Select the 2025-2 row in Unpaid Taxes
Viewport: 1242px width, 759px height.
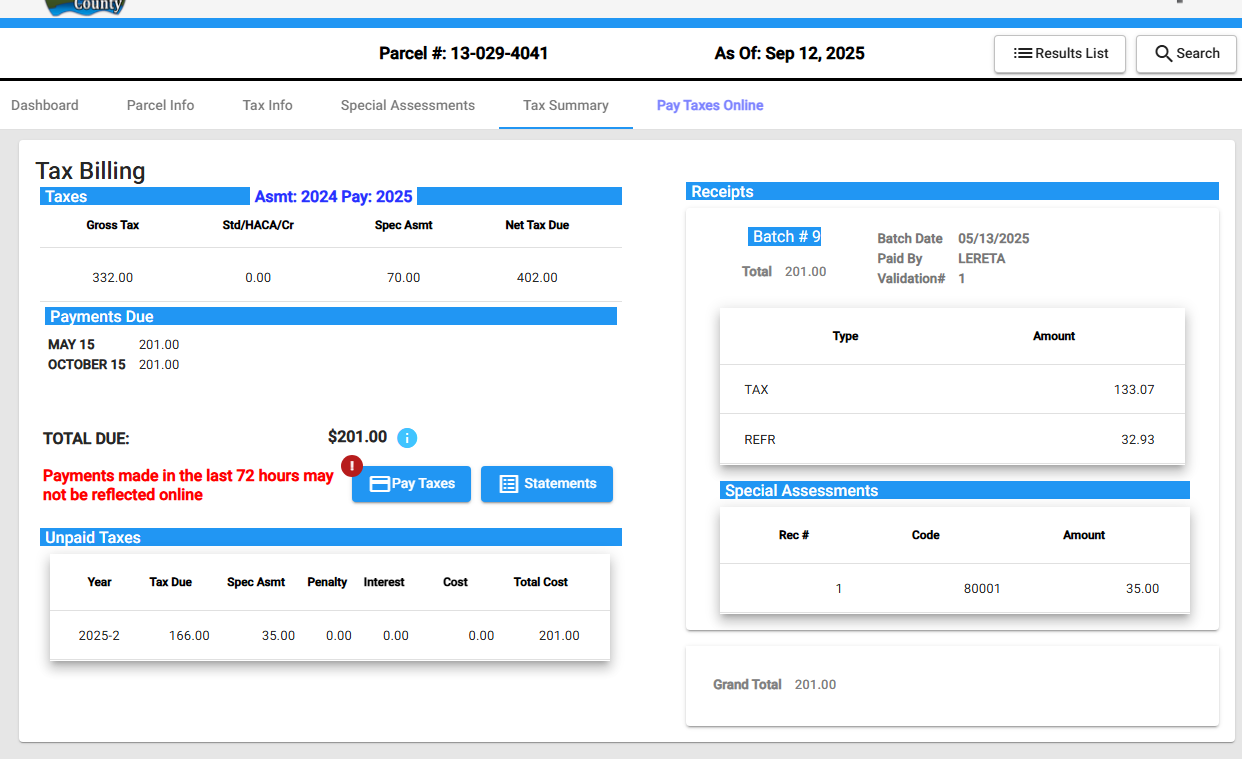(x=329, y=635)
